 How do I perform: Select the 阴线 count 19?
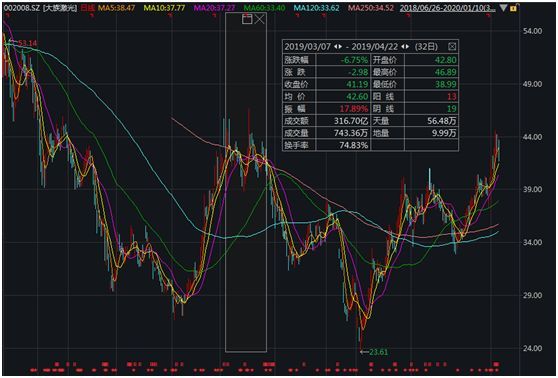452,109
